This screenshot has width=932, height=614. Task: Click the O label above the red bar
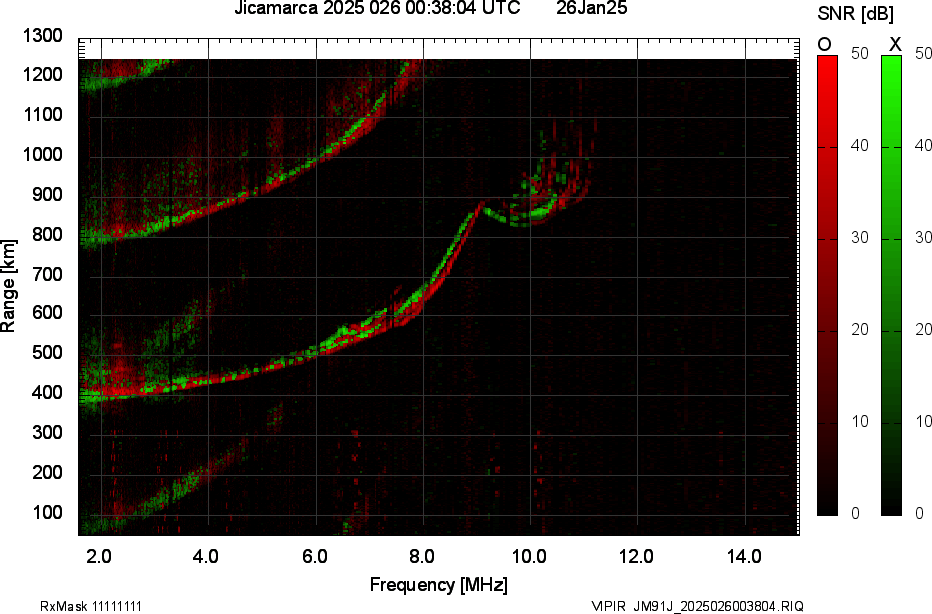824,44
